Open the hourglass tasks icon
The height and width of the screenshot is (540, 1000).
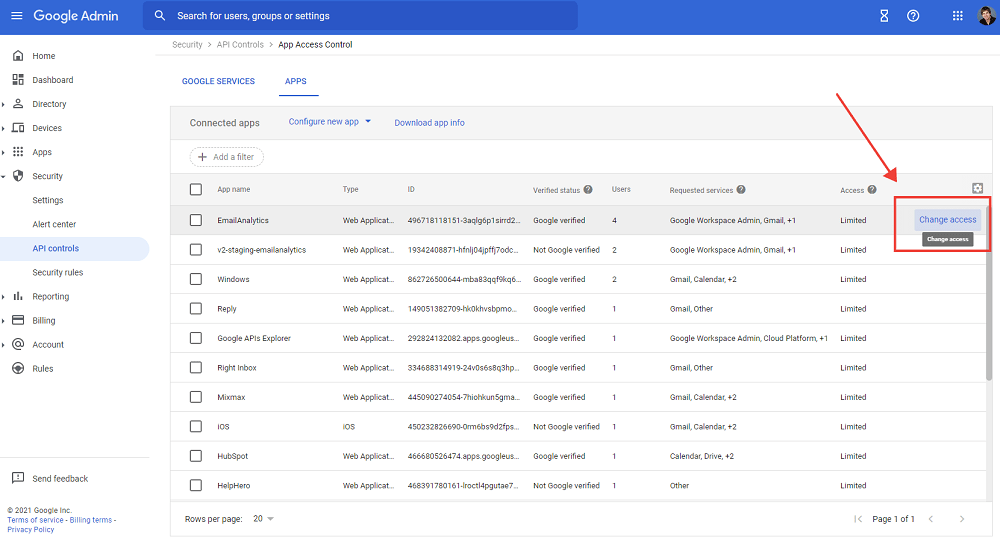pos(884,16)
